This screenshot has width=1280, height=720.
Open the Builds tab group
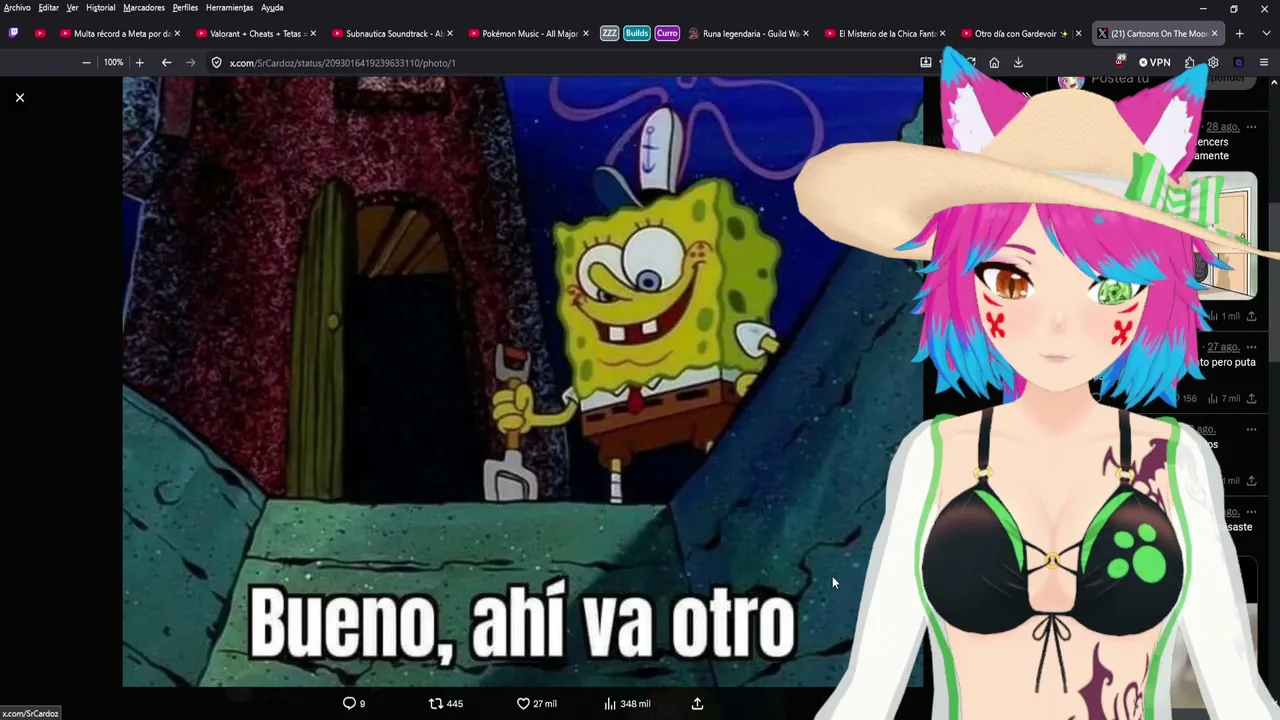(637, 33)
